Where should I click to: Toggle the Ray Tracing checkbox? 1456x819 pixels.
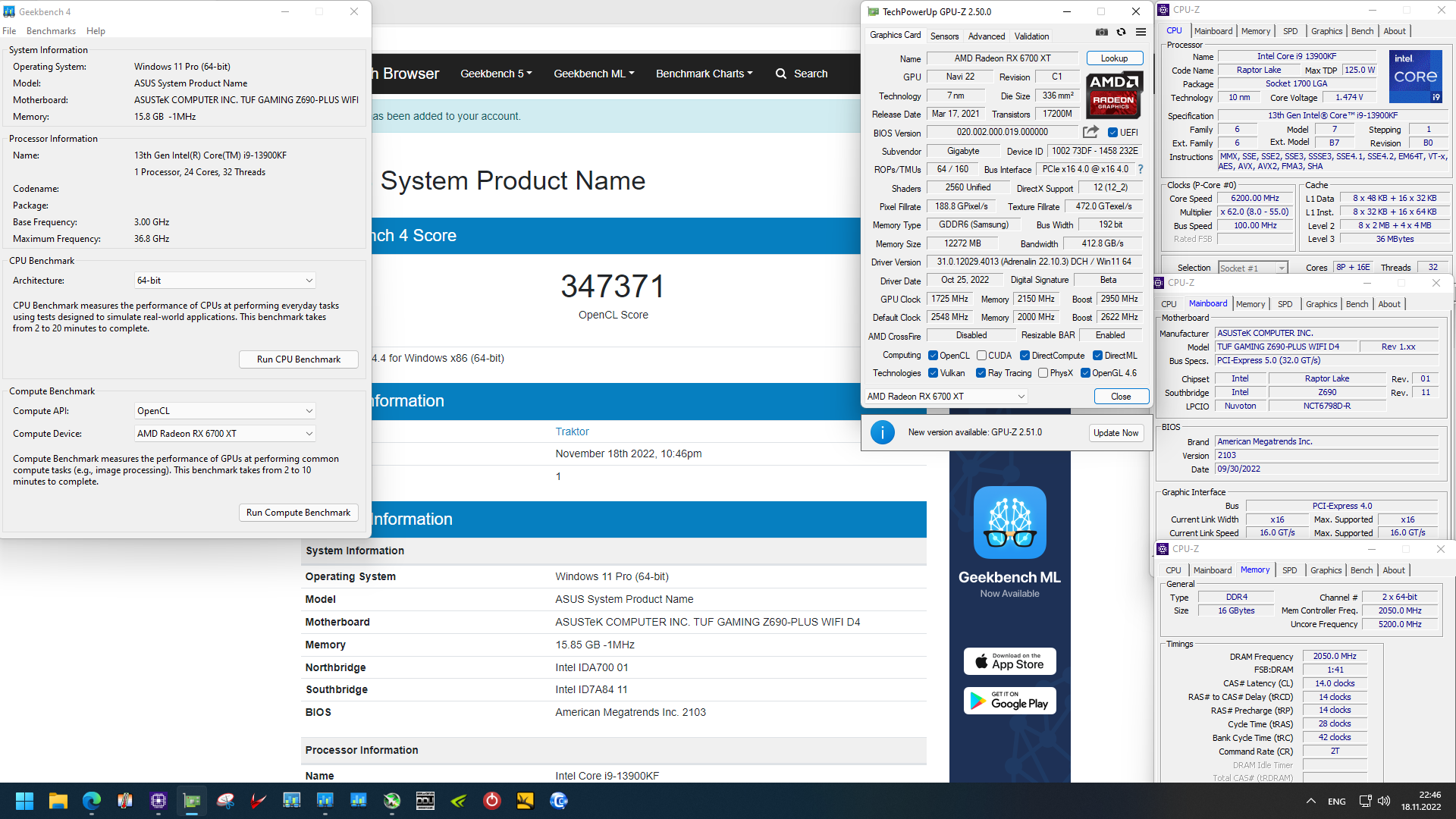coord(981,372)
